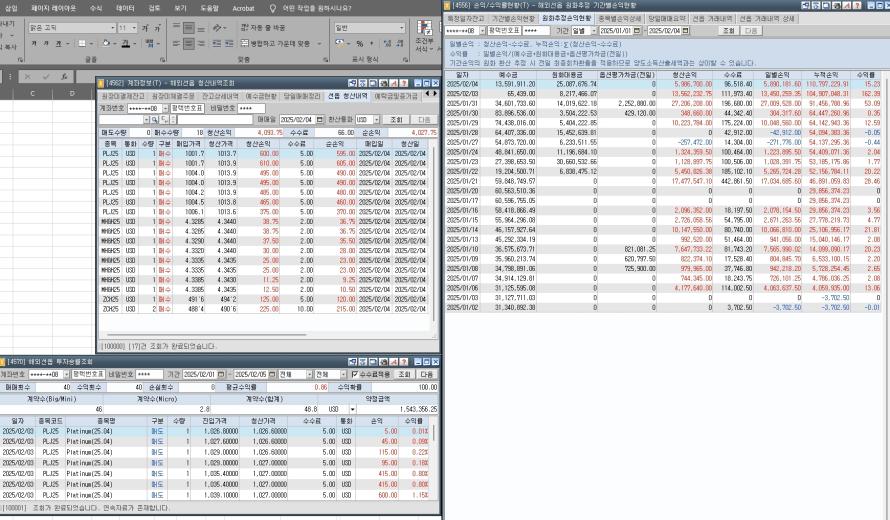Open the Excel font size dropdown
This screenshot has height=520, width=890.
[135, 28]
